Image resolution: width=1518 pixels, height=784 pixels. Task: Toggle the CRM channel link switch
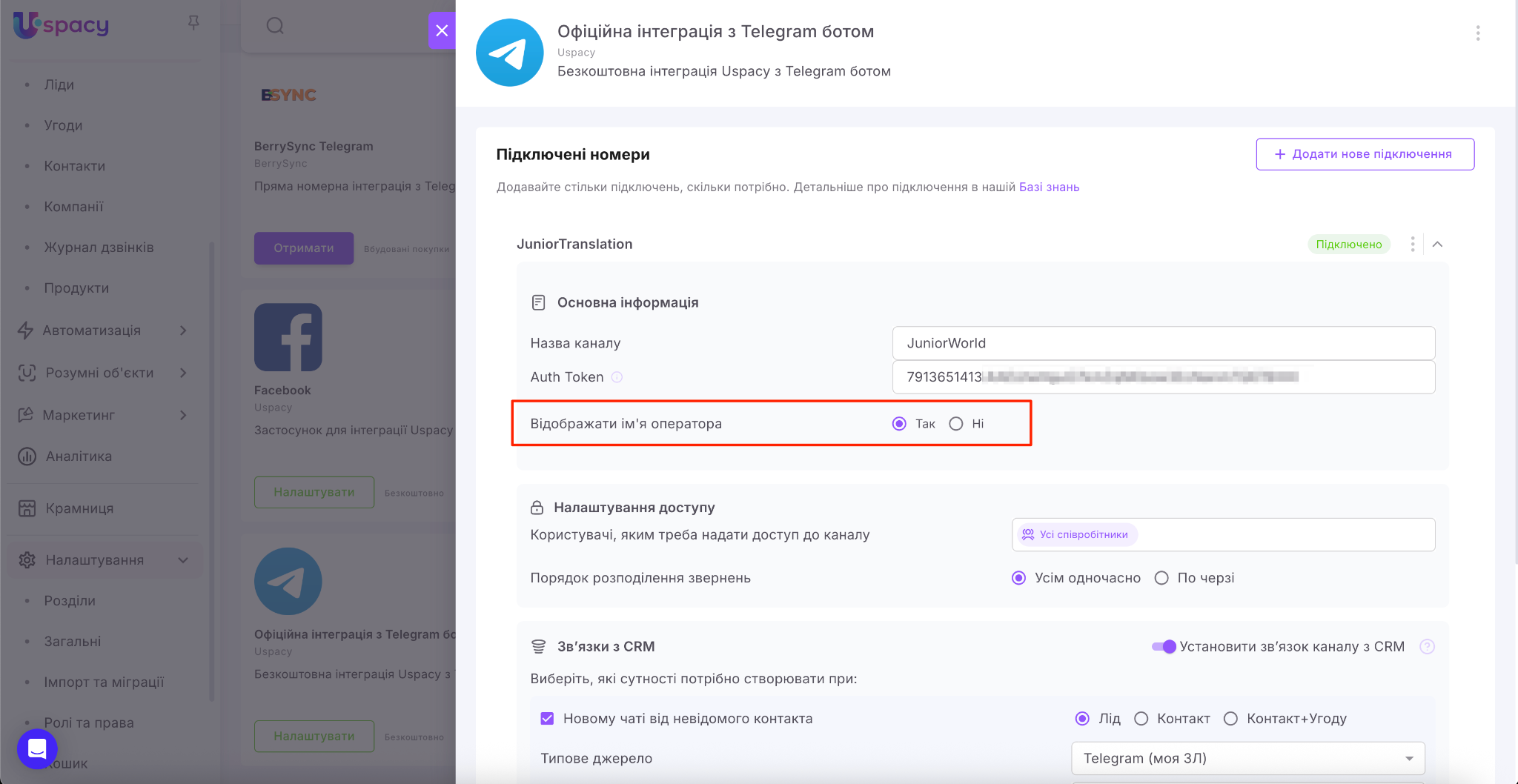(1164, 647)
